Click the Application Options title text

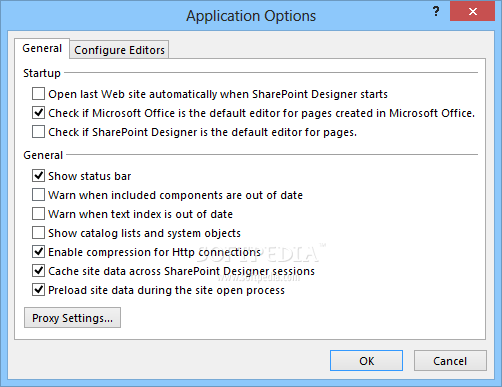(251, 16)
